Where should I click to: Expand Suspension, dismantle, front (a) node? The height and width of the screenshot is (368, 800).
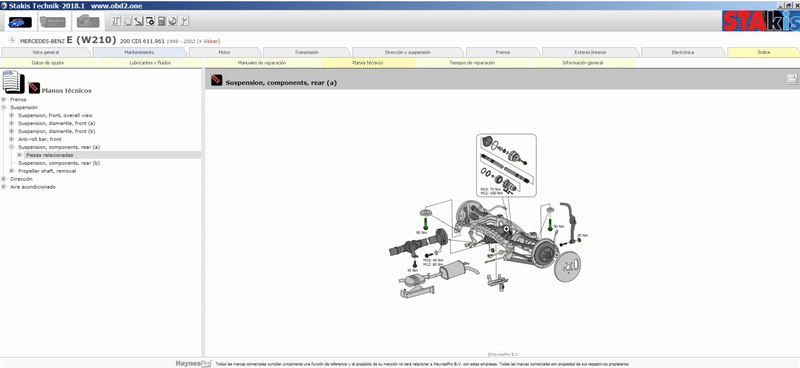(x=12, y=124)
